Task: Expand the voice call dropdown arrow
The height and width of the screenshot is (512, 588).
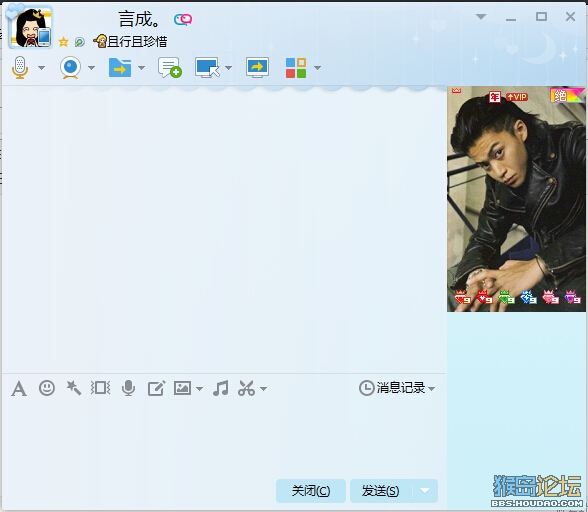Action: (41, 68)
